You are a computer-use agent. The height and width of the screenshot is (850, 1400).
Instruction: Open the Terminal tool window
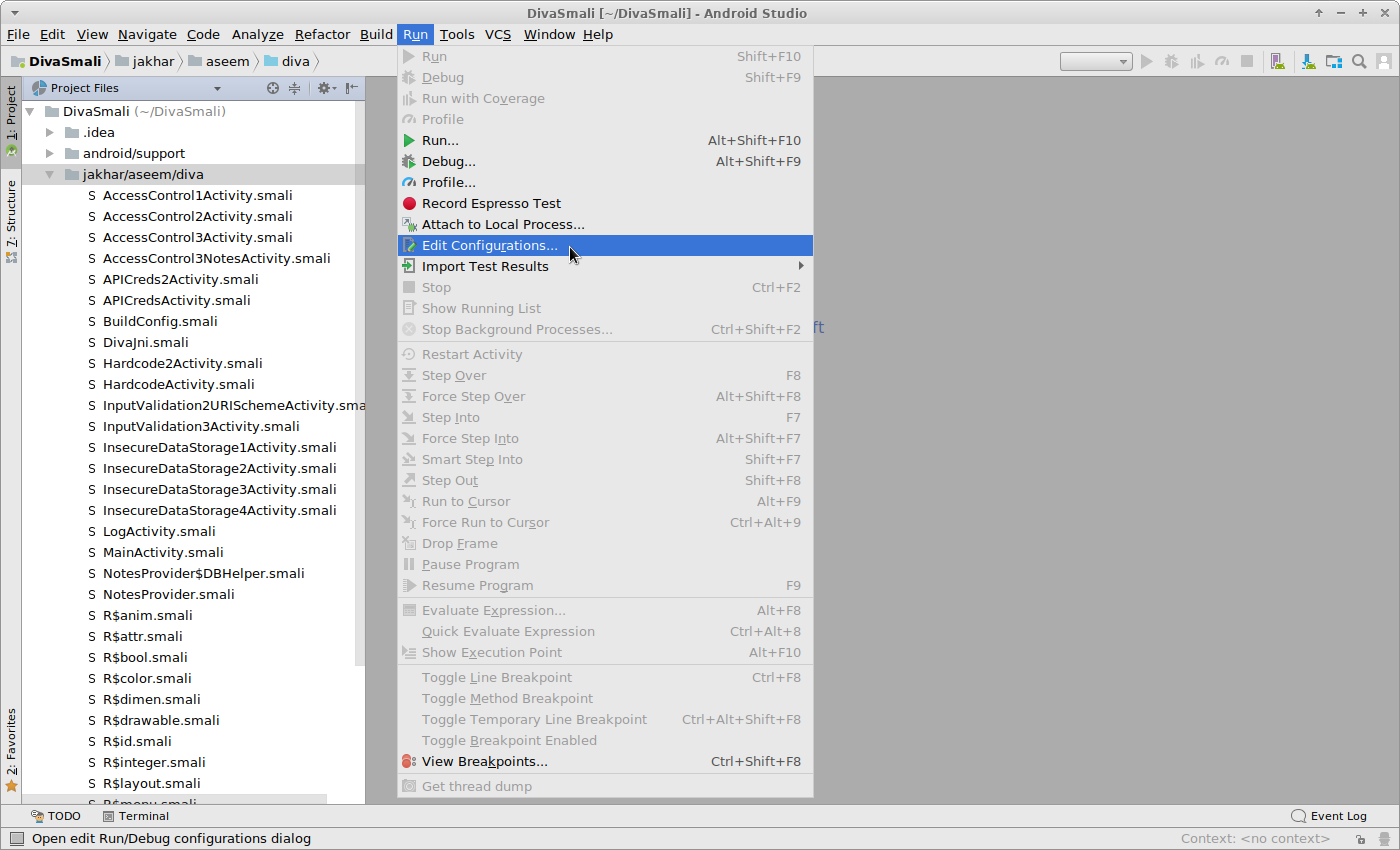point(136,816)
